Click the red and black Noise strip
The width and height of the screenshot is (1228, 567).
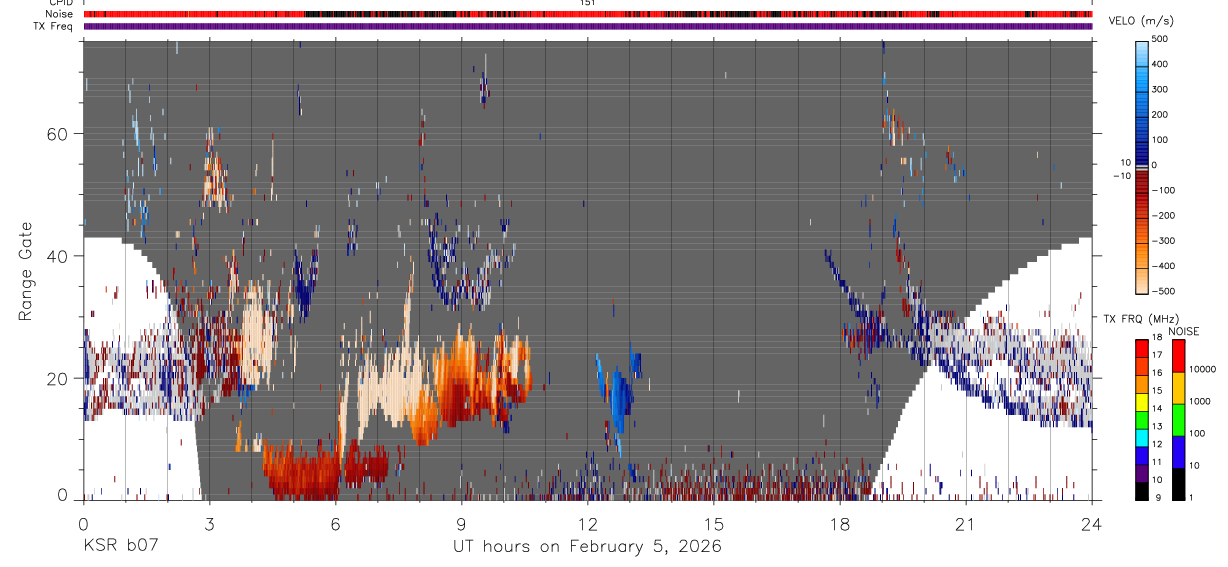click(x=588, y=14)
